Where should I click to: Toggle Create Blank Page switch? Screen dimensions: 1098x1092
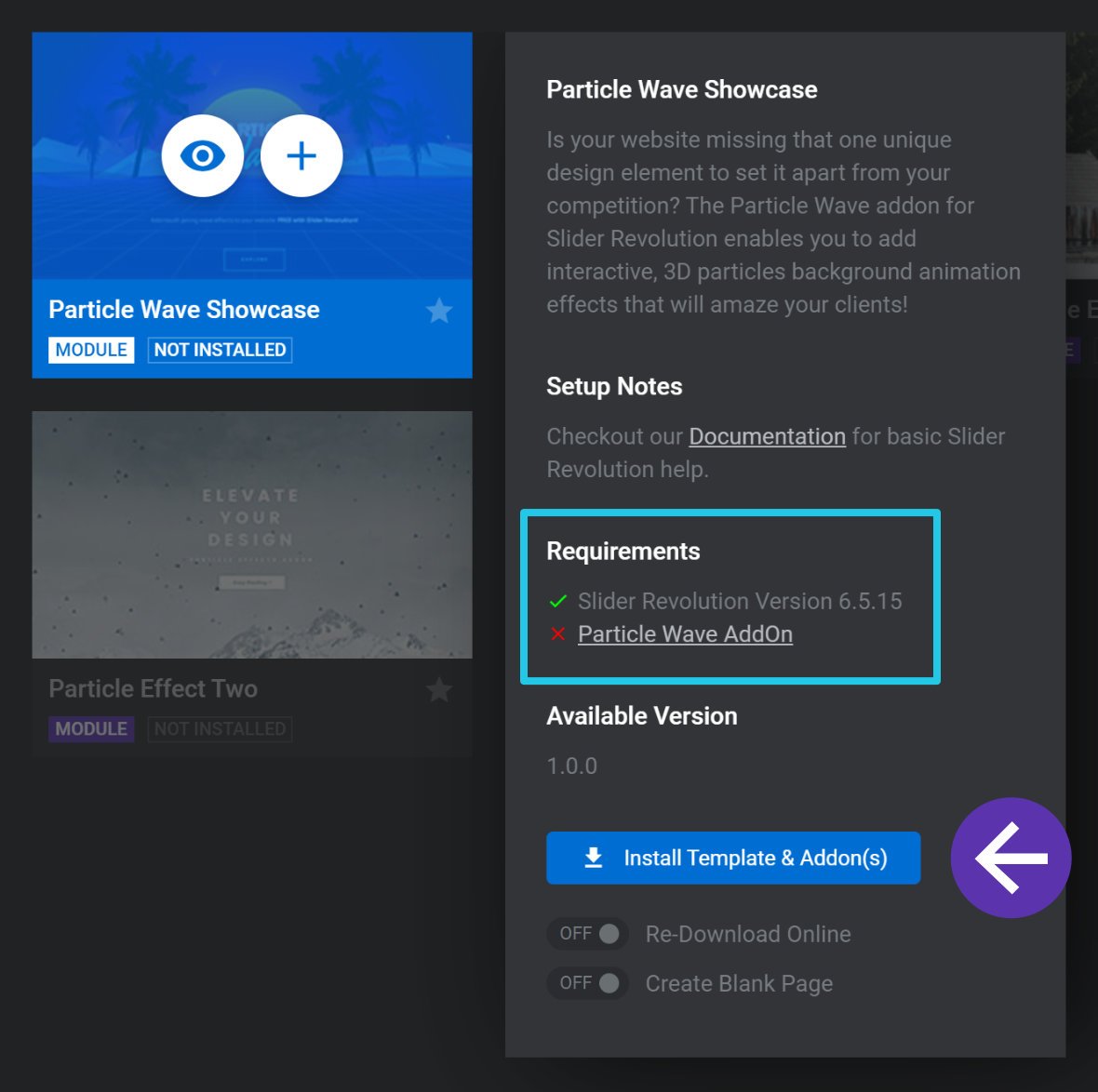[587, 983]
